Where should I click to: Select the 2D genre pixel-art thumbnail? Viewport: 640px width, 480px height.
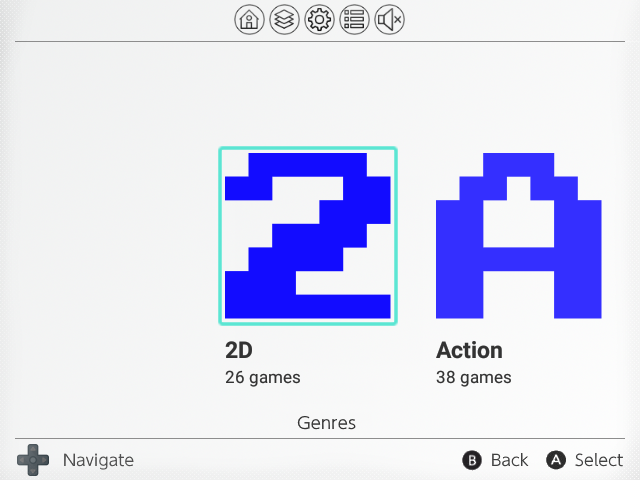tap(308, 236)
